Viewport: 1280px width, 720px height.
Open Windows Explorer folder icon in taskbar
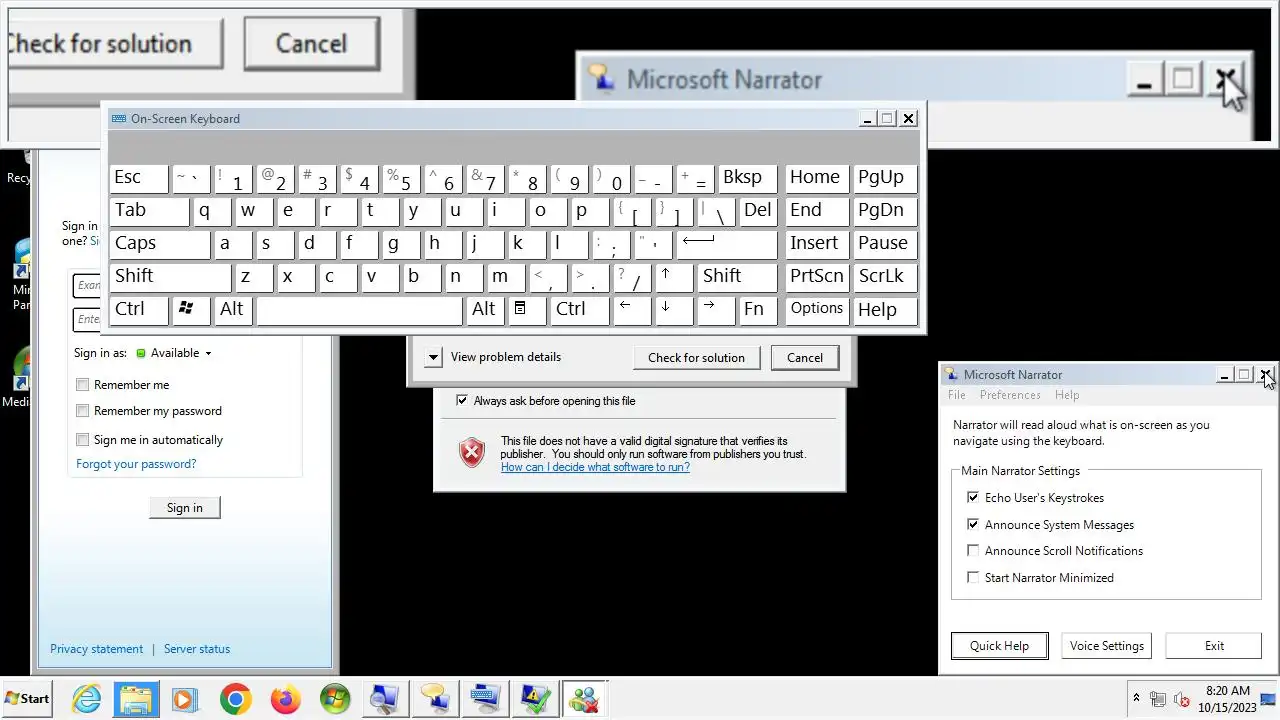[136, 698]
